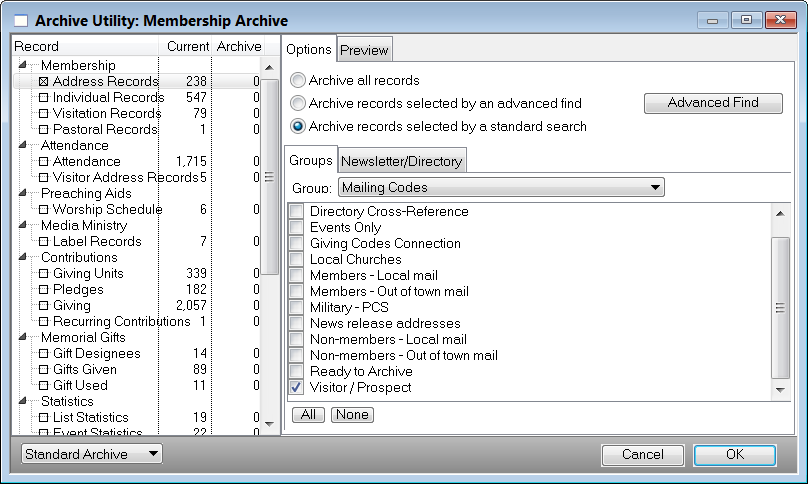Mark the Pledges record box icon
This screenshot has height=484, width=808.
43,290
